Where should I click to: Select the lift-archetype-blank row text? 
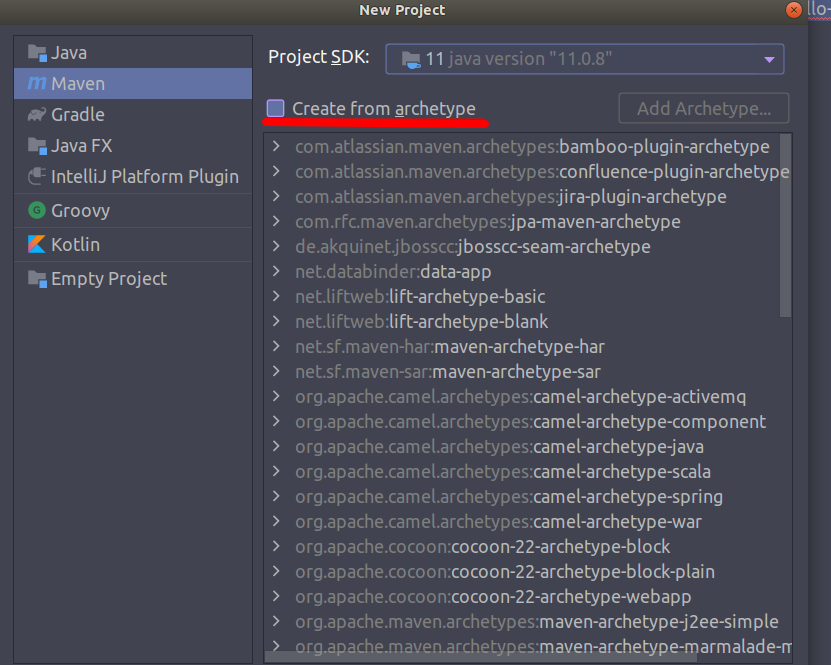421,321
